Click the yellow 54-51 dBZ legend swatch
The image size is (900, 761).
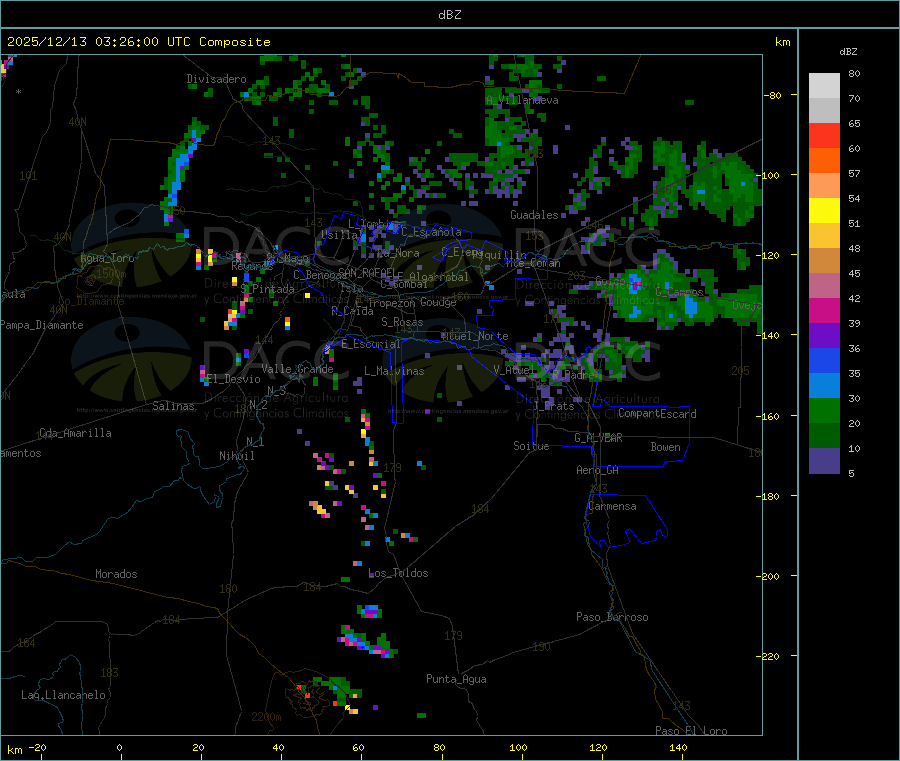824,211
